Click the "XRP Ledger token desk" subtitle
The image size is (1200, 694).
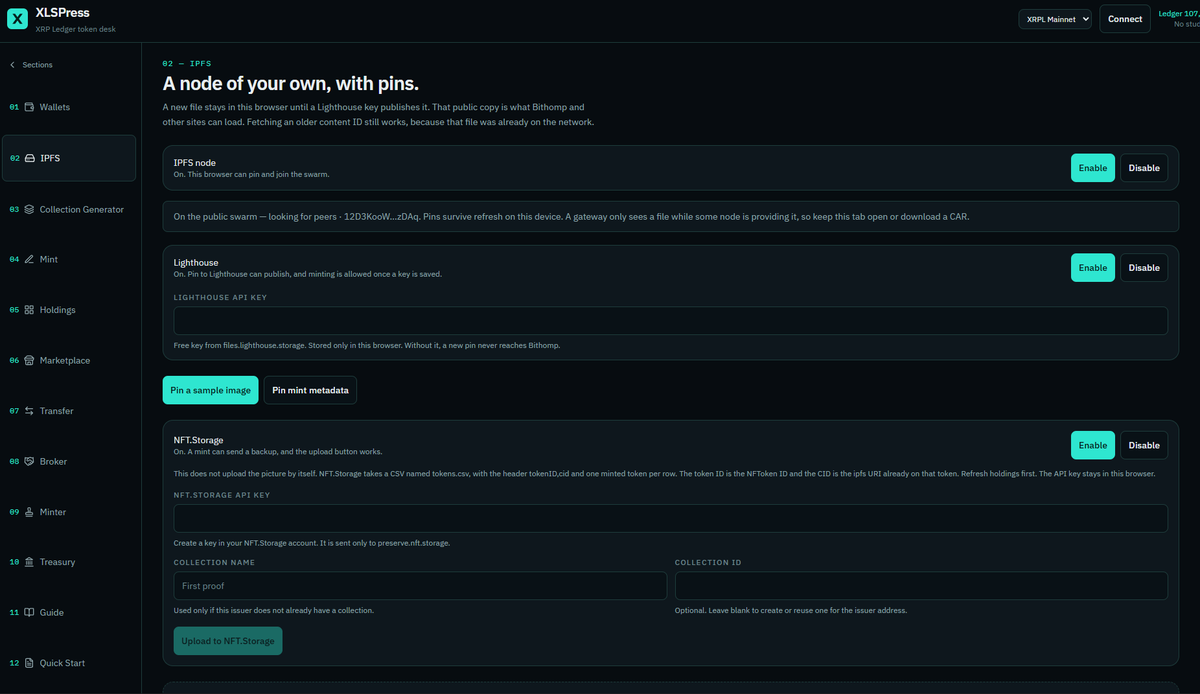76,29
